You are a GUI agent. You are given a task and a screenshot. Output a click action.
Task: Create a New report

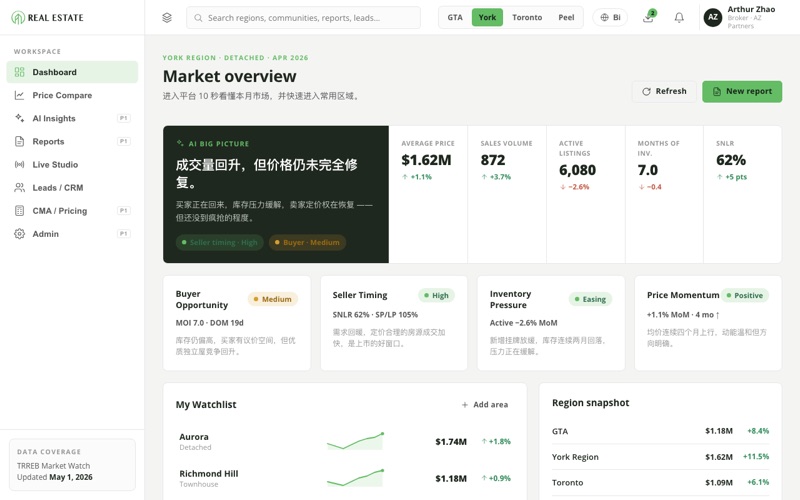coord(742,91)
